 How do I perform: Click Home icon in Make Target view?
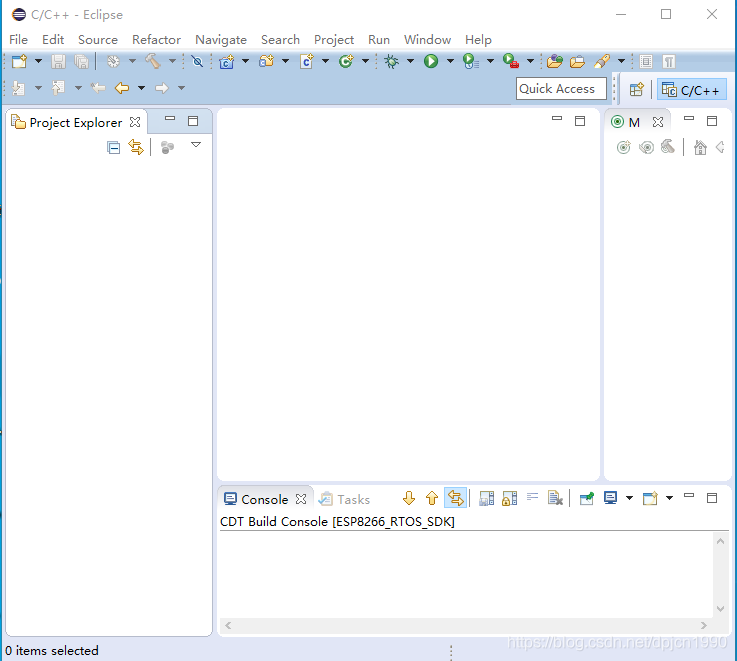coord(700,148)
